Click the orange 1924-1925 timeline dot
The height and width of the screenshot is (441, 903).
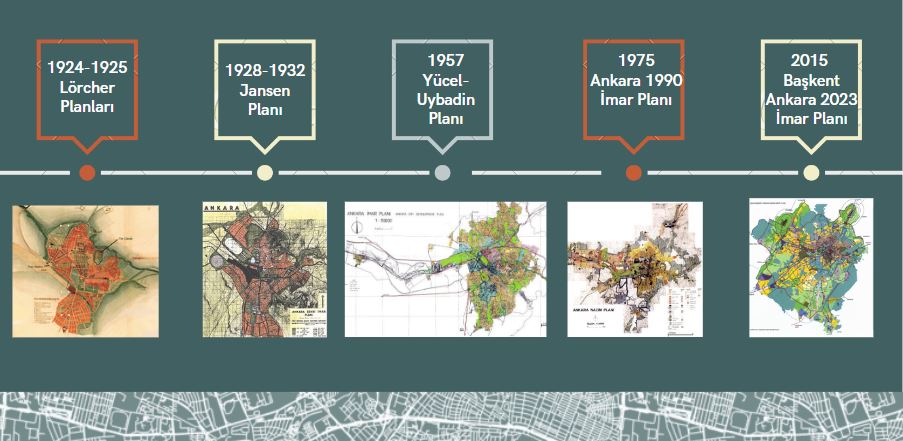[x=87, y=172]
